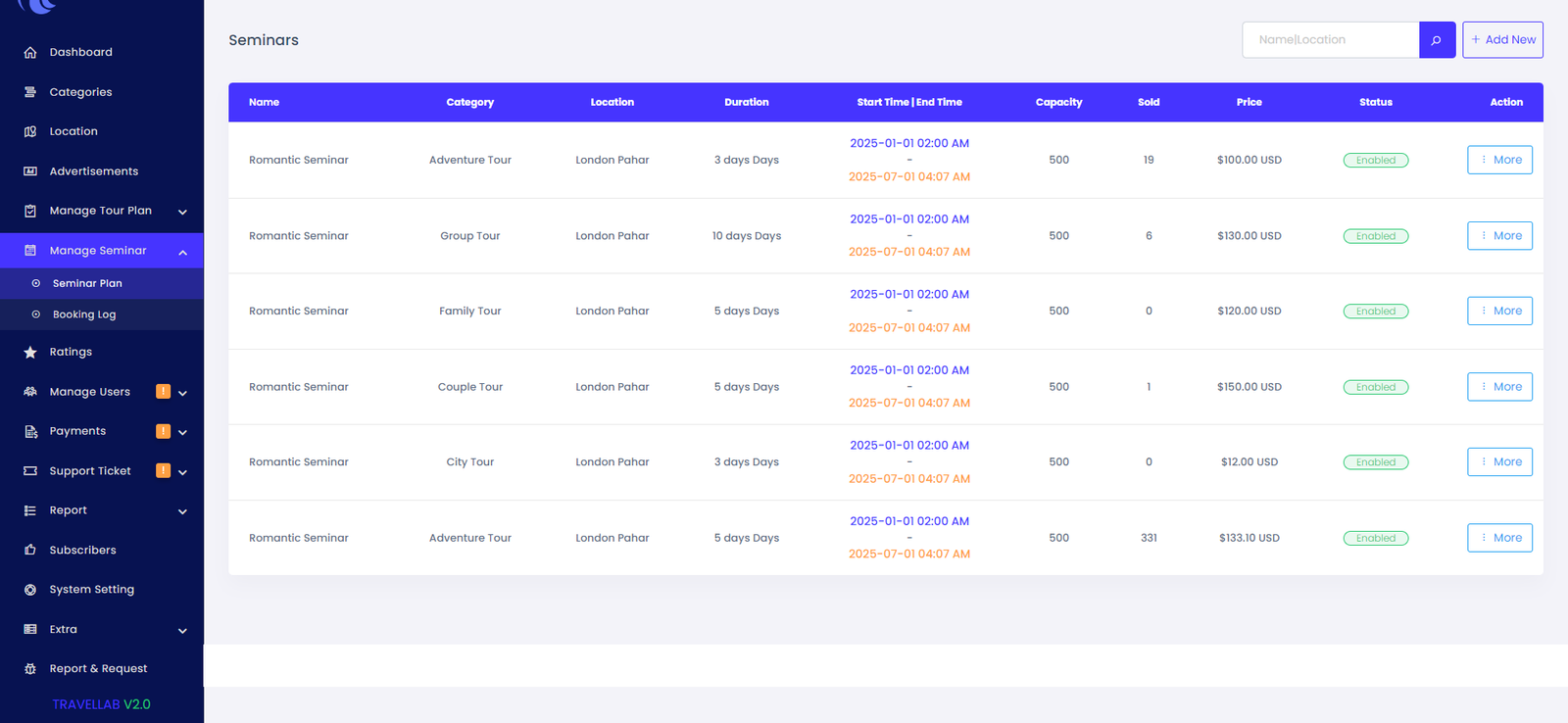Open the Booking Log submenu item
1568x723 pixels.
click(x=84, y=314)
